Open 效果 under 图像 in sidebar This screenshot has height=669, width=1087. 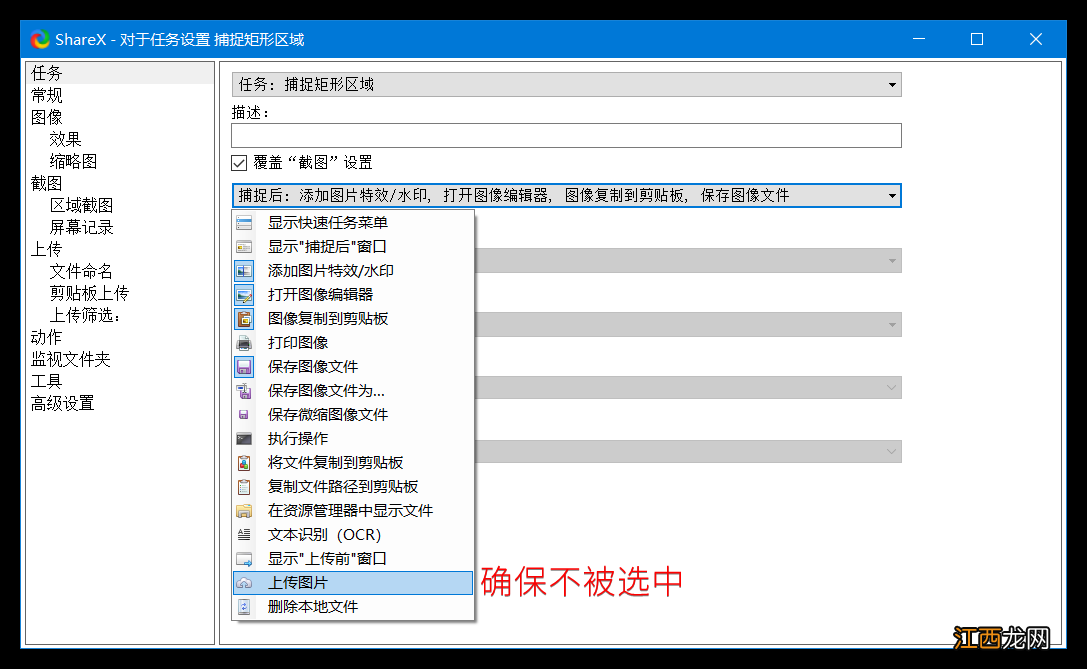pos(65,139)
